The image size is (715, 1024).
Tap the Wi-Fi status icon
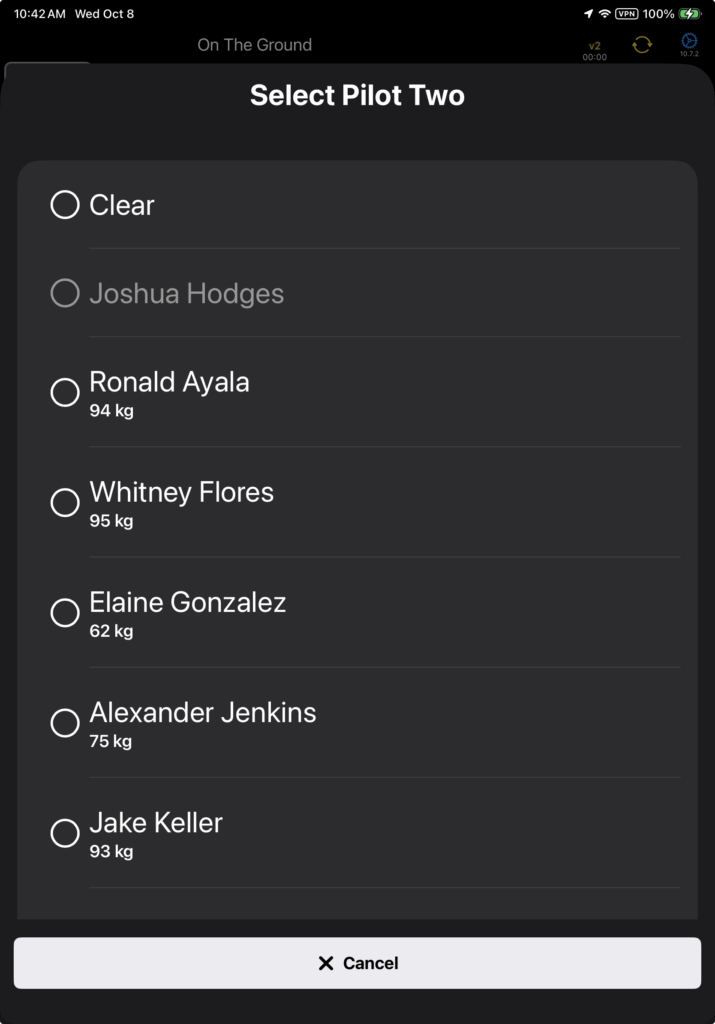click(x=605, y=14)
